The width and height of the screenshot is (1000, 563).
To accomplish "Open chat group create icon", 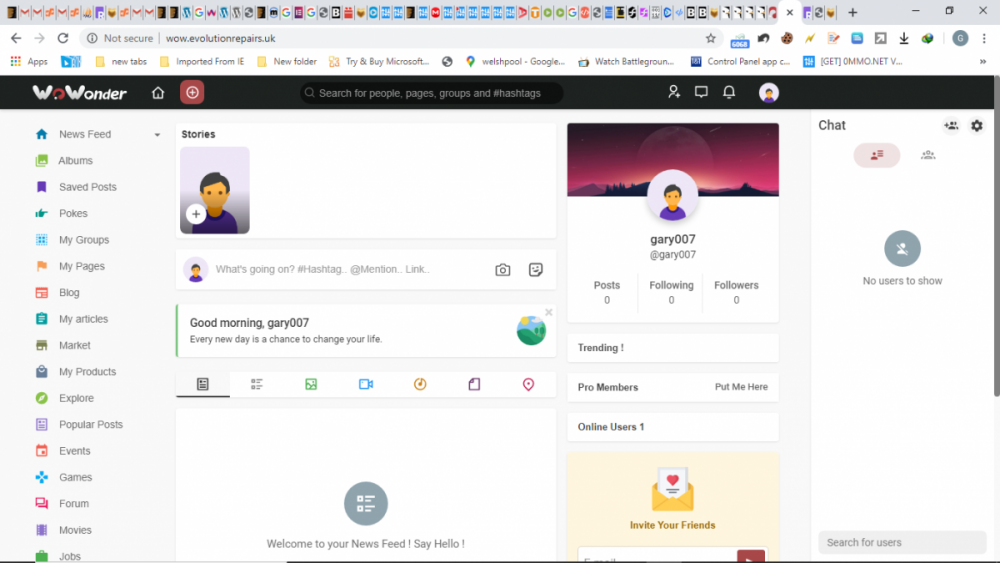I will tap(951, 126).
